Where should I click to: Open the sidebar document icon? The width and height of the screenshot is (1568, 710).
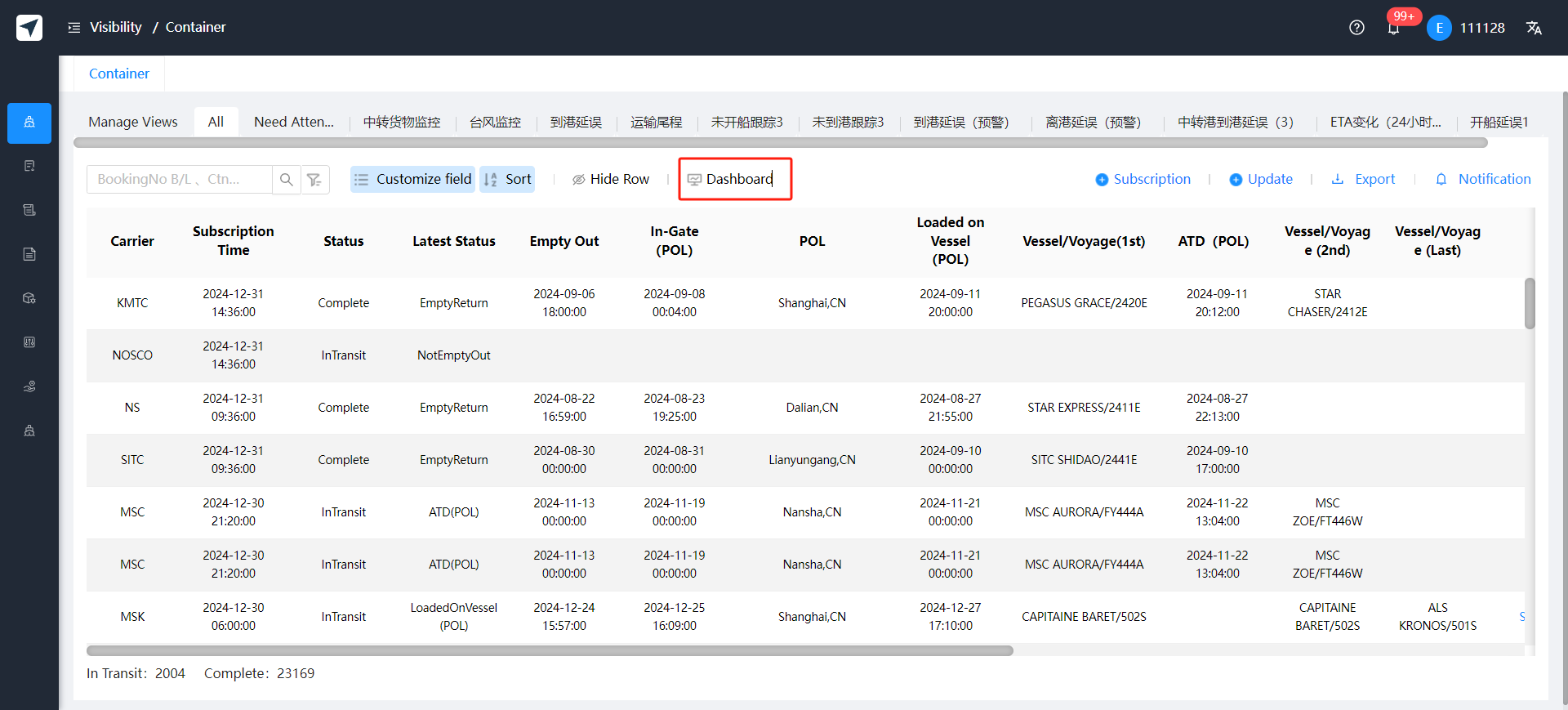(29, 254)
